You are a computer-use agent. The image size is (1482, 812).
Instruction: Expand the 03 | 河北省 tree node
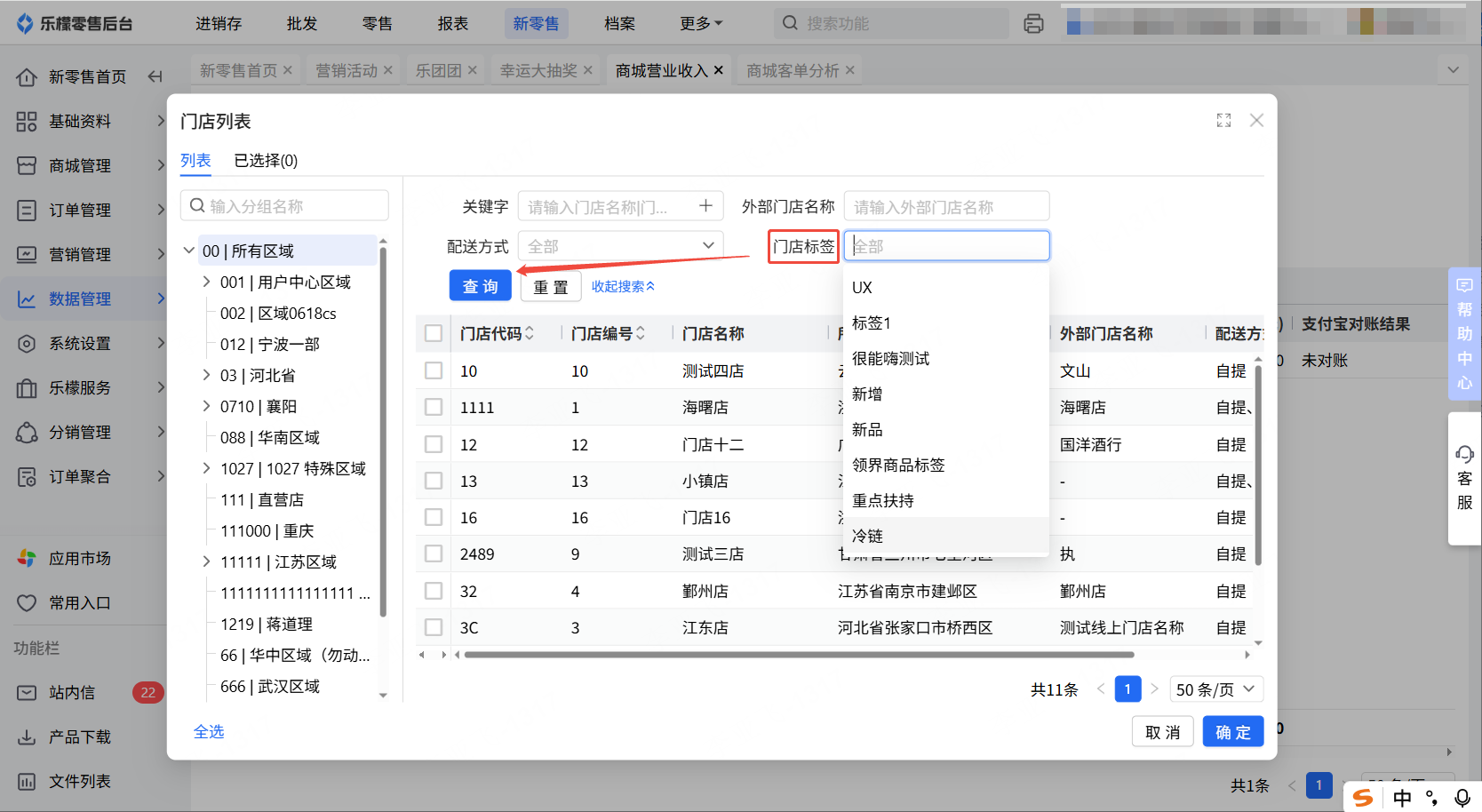tap(206, 375)
